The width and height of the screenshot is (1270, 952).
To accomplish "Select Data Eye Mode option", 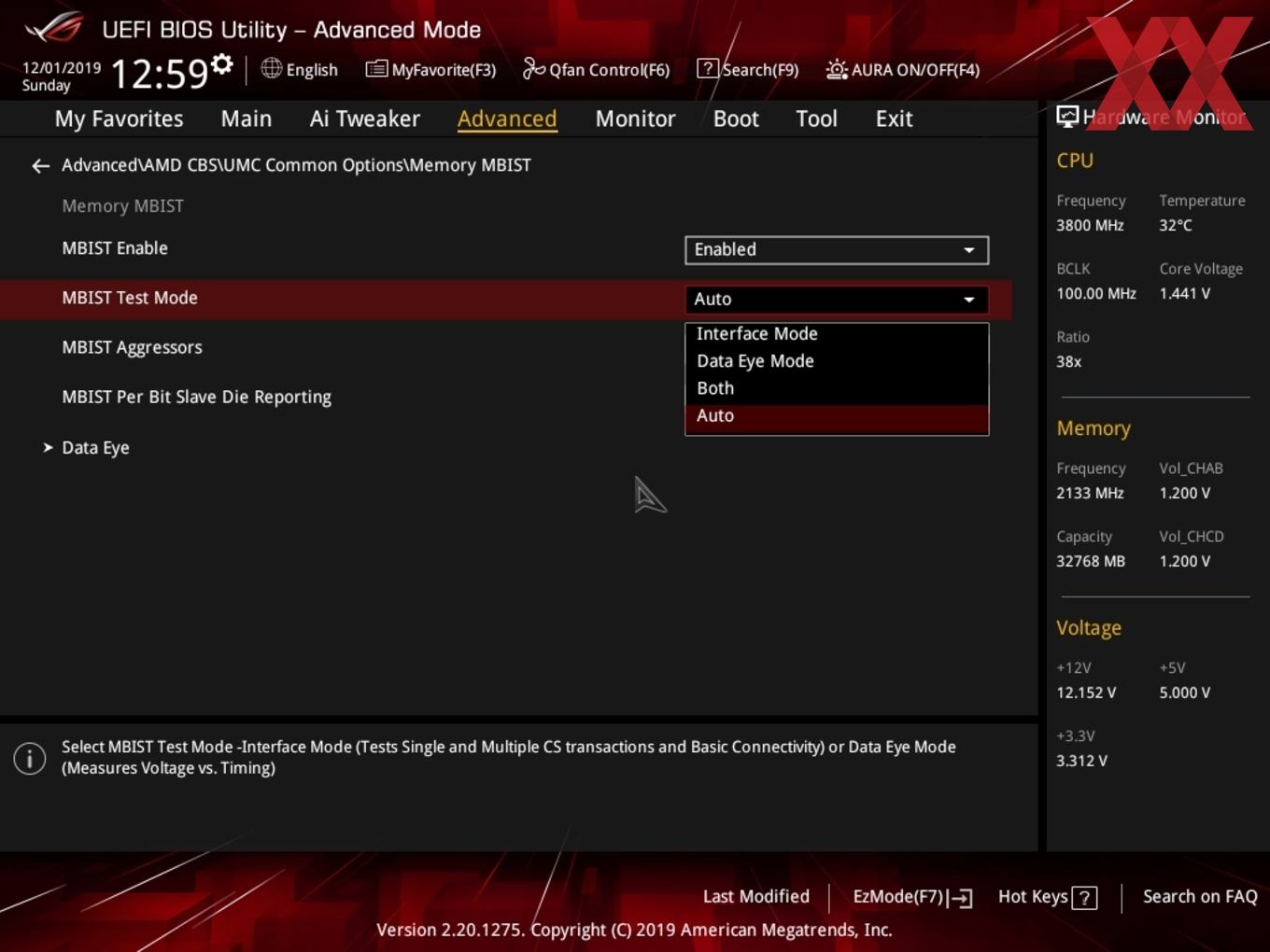I will tap(836, 361).
